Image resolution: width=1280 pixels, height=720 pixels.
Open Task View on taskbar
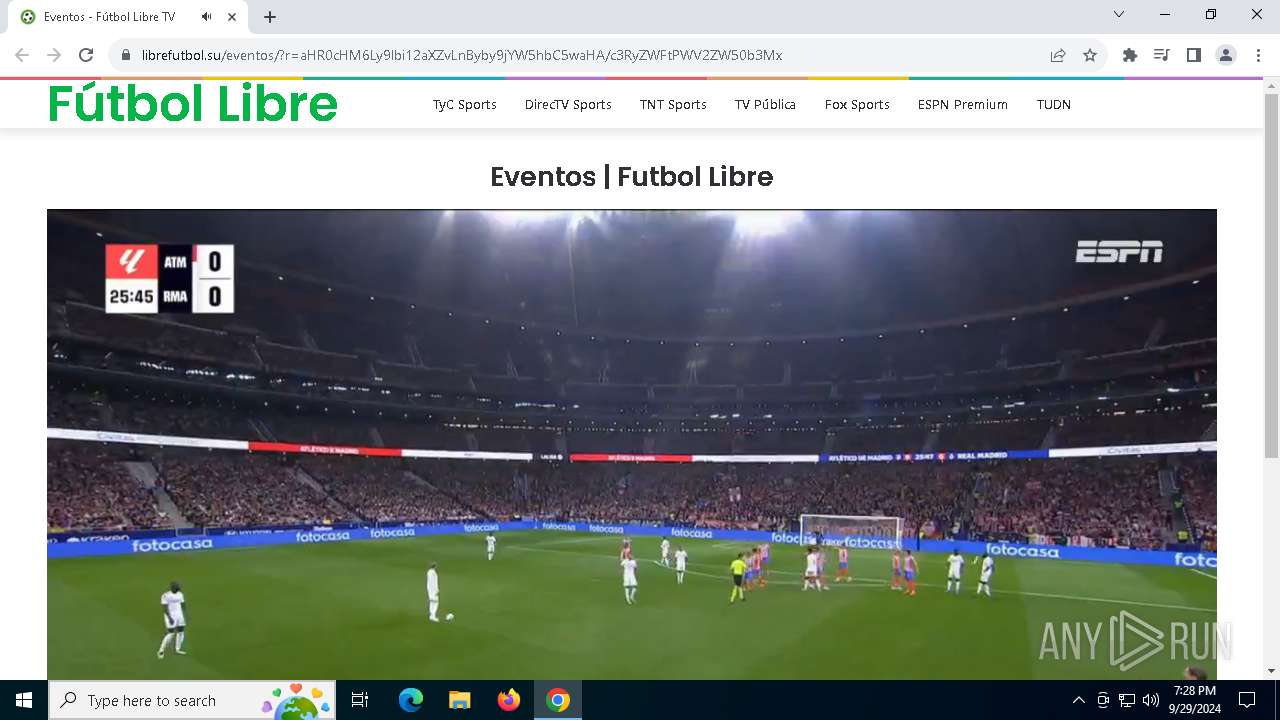[x=361, y=700]
